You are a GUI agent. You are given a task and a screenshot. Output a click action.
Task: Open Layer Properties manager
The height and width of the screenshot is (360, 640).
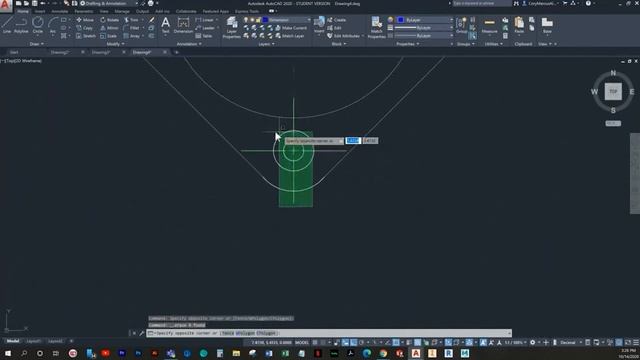(x=231, y=27)
